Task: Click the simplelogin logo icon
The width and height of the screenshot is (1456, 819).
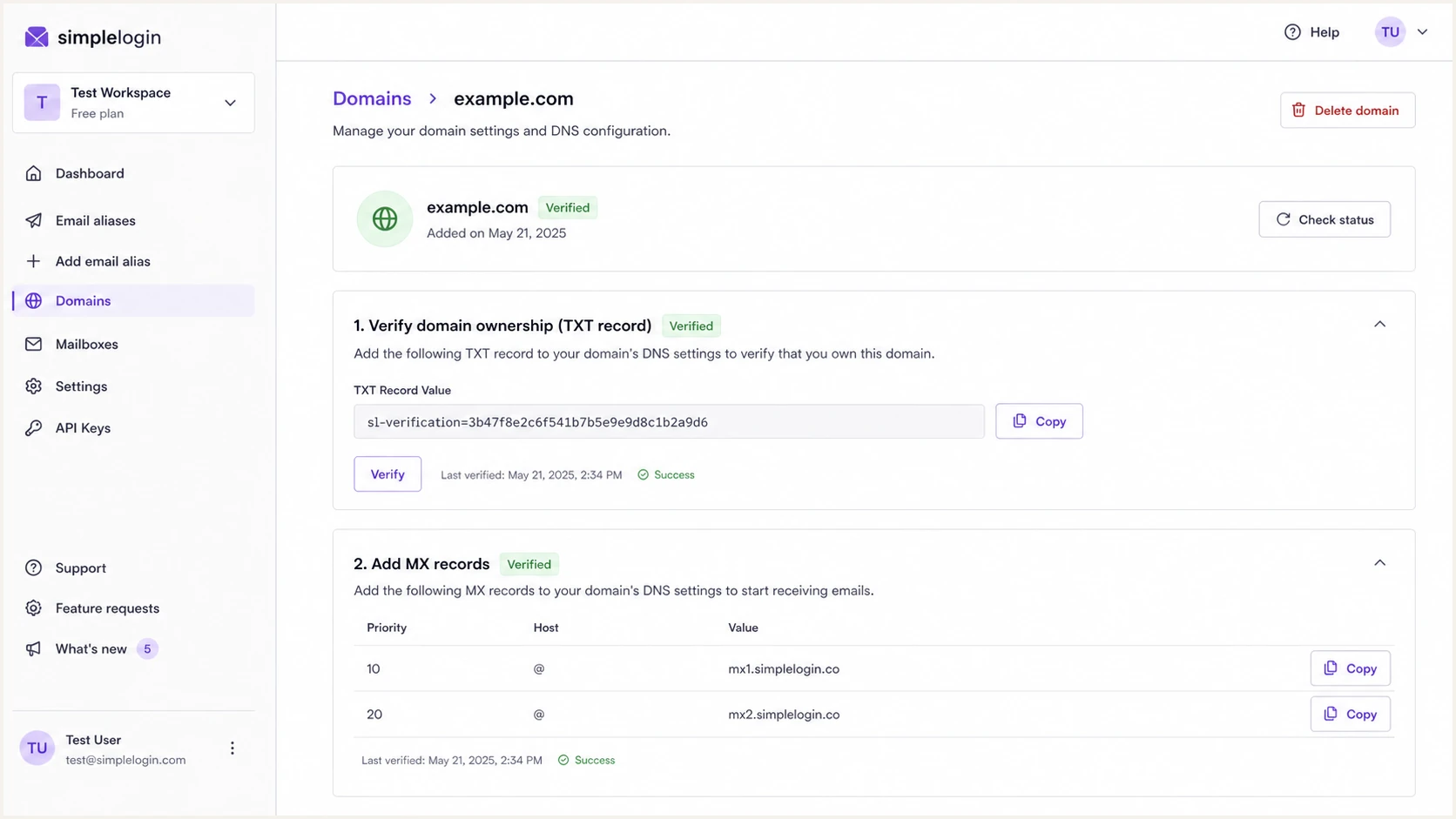Action: (x=37, y=37)
